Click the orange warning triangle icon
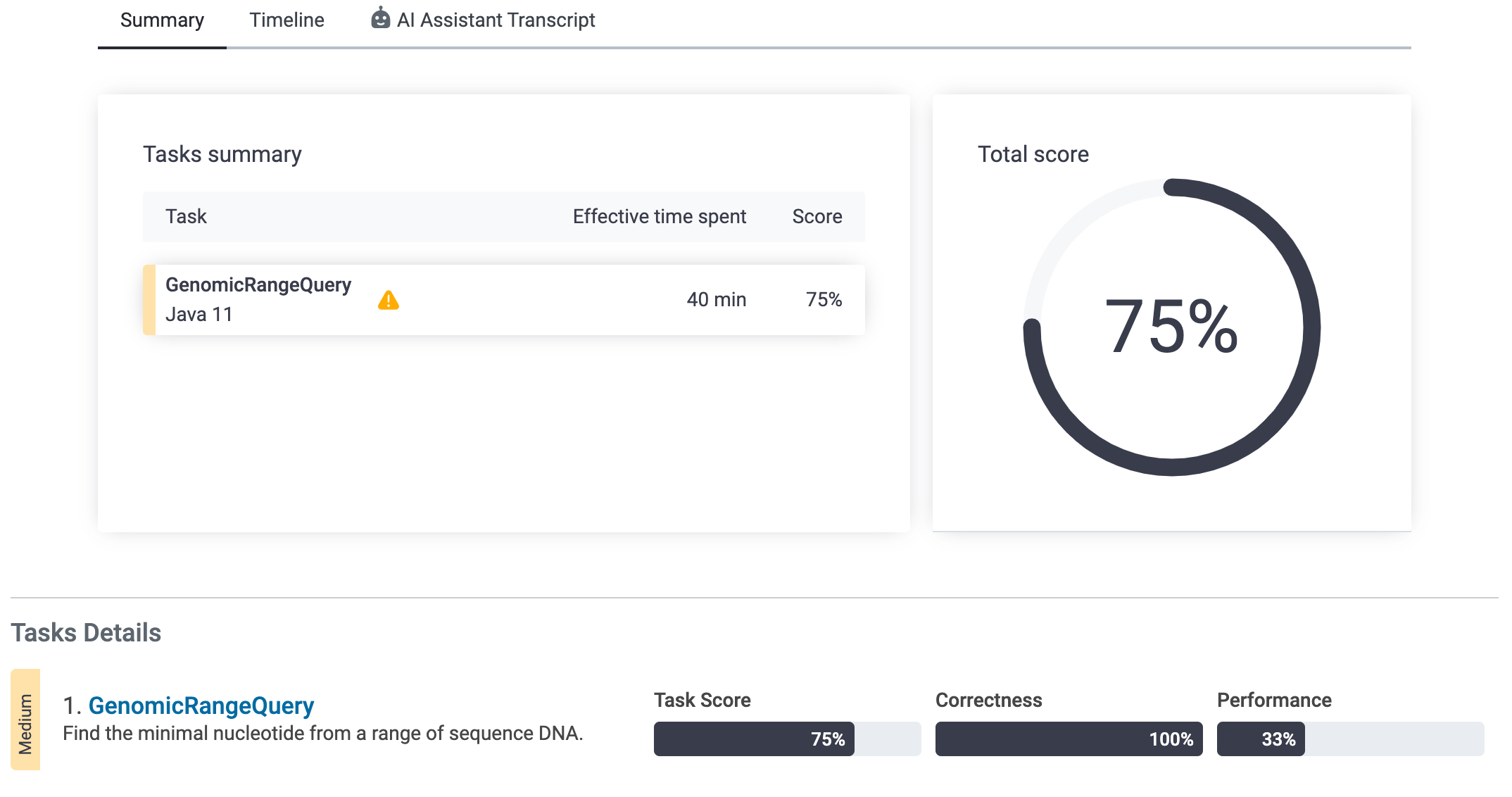Screen dimensions: 1512x797 [388, 301]
